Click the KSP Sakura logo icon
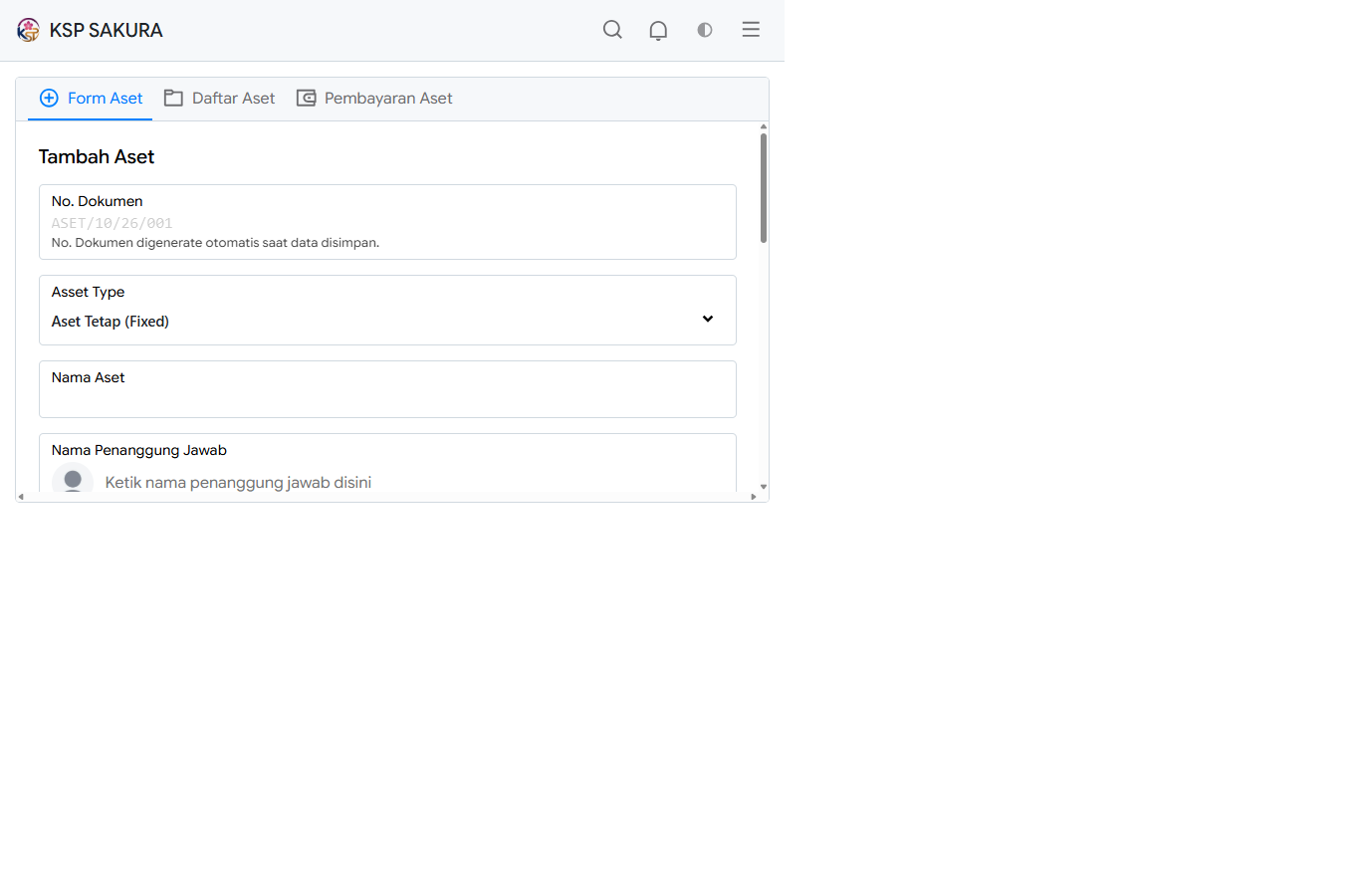1359x896 pixels. tap(28, 30)
